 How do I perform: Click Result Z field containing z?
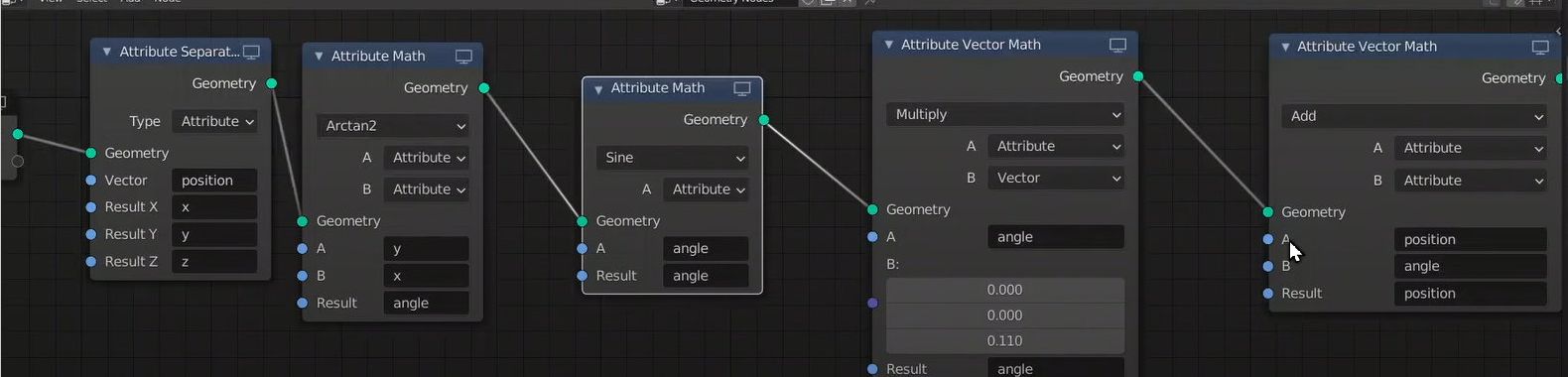(x=214, y=261)
